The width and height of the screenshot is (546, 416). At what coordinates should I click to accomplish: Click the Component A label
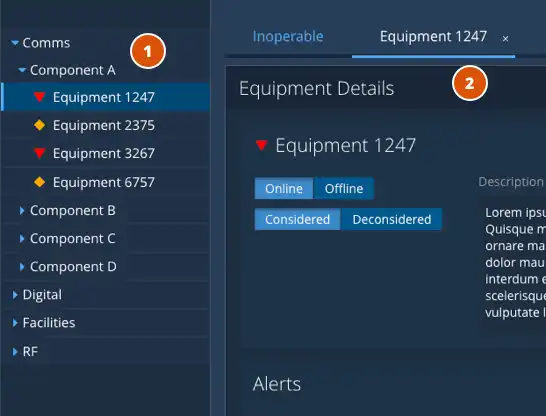tap(73, 70)
